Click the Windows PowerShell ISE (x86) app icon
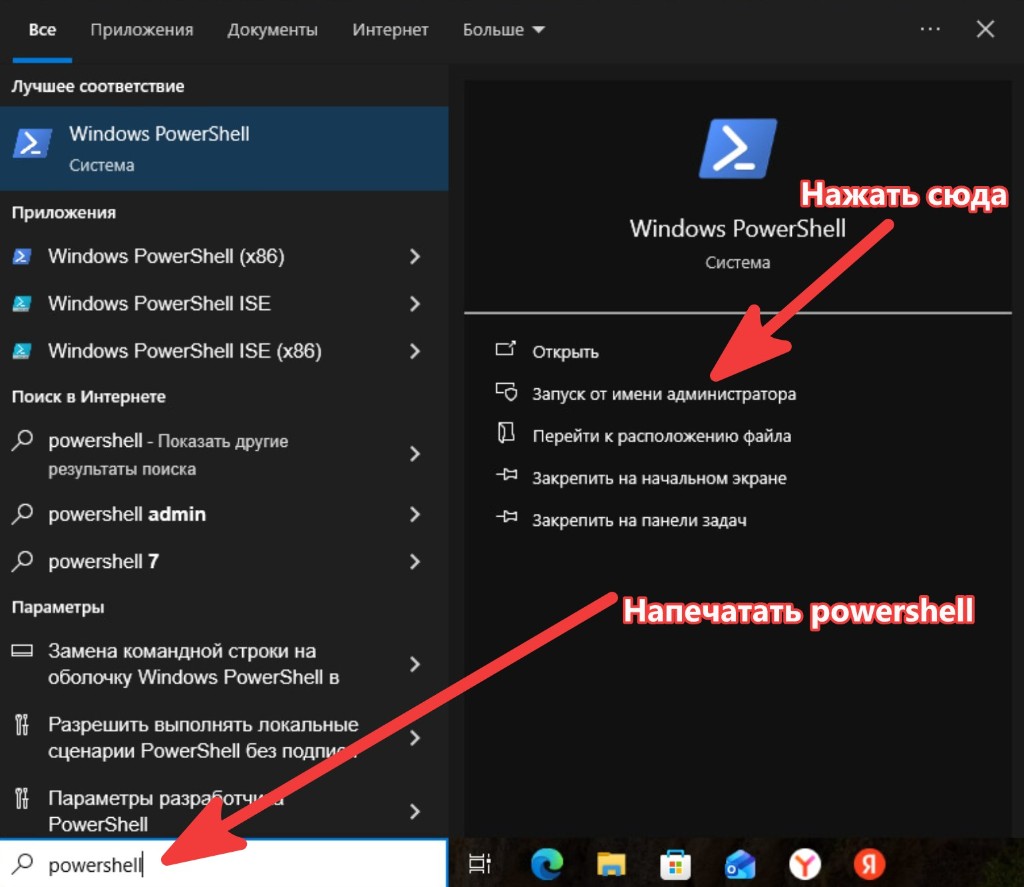The image size is (1024, 887). [22, 351]
